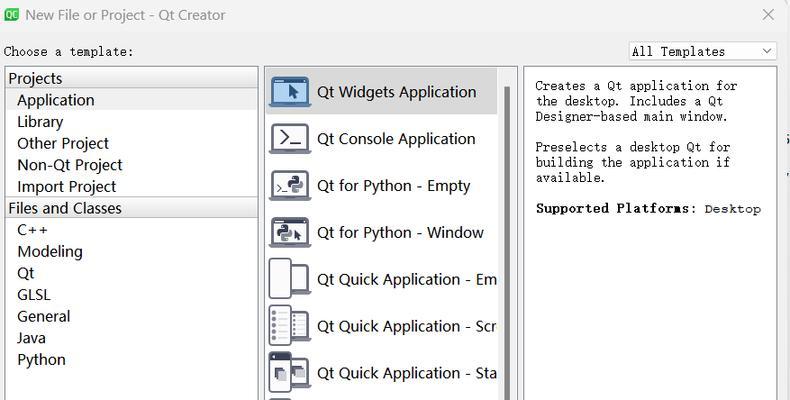
Task: Click the Files and Classes section header
Action: click(x=131, y=208)
